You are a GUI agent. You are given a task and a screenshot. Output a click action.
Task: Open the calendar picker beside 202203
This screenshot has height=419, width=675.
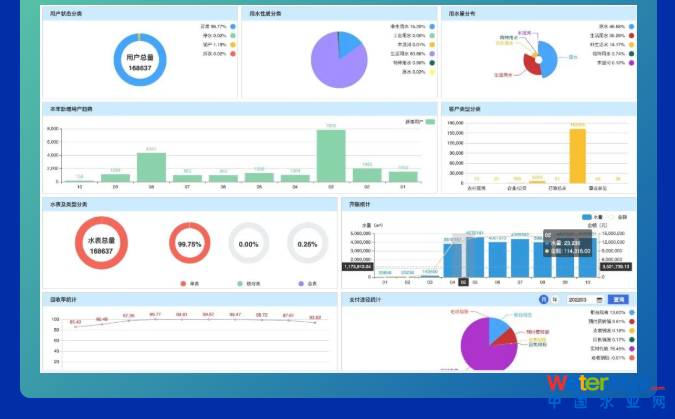598,299
